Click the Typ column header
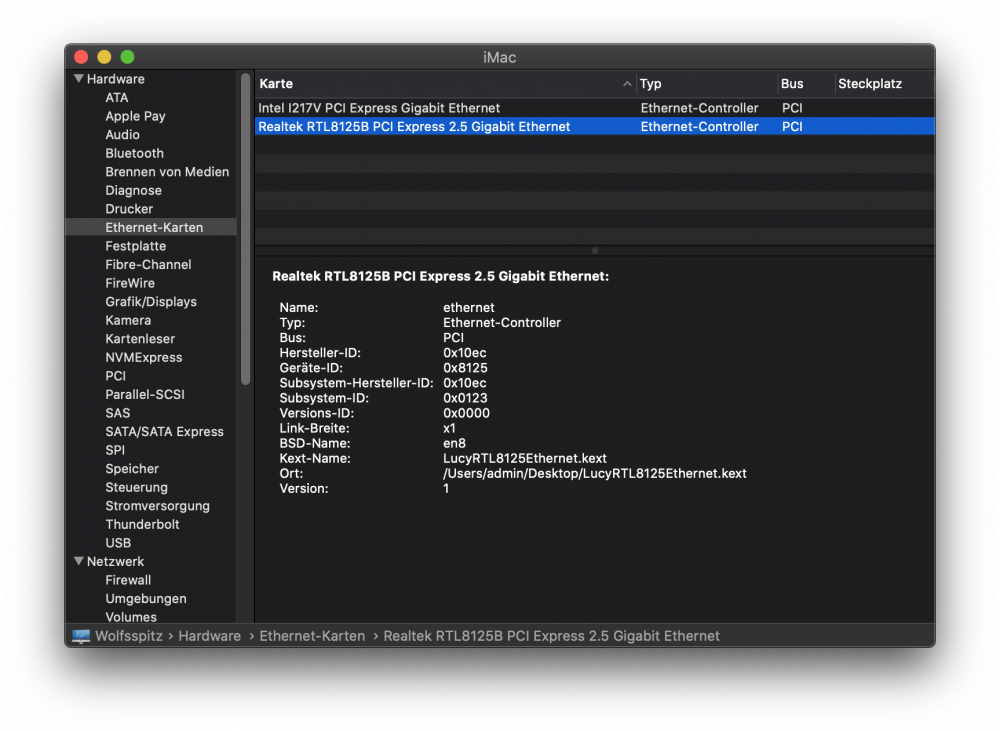The image size is (1000, 733). click(707, 84)
